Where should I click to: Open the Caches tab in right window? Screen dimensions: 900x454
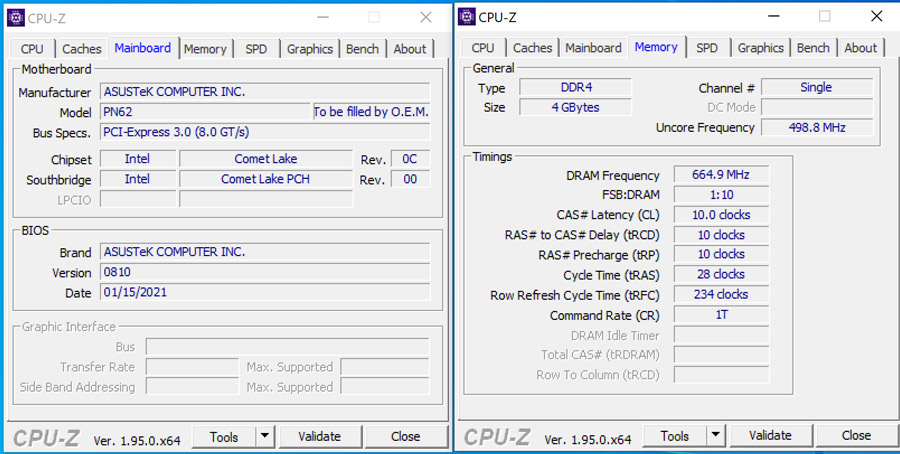(532, 48)
